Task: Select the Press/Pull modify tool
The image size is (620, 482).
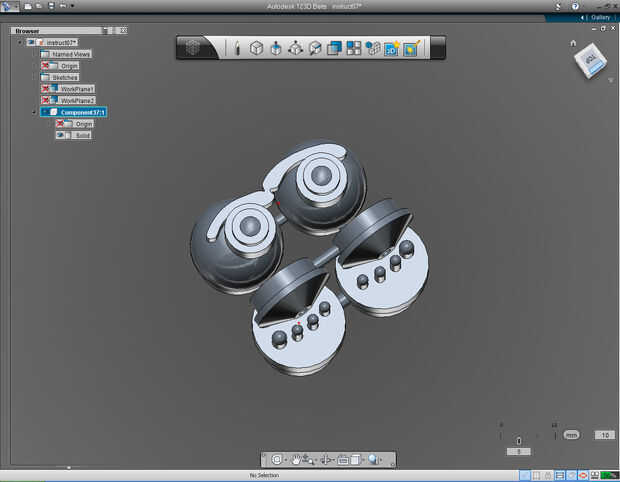Action: pos(276,48)
